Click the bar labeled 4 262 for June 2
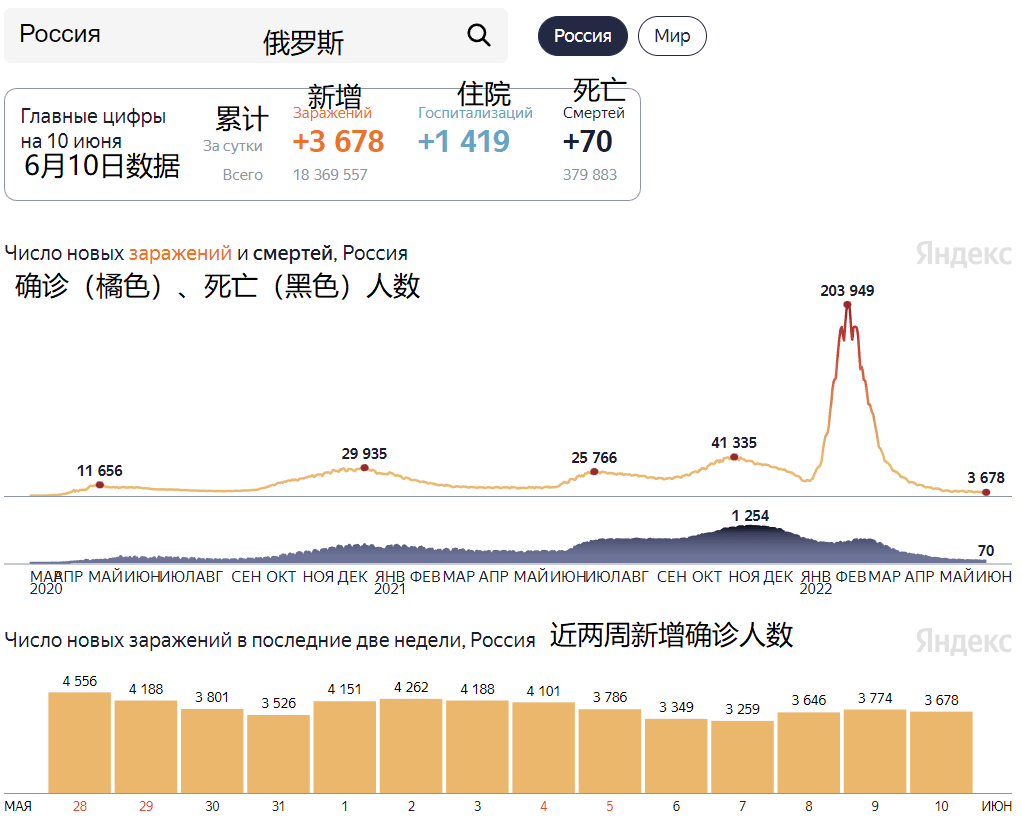 coord(410,740)
